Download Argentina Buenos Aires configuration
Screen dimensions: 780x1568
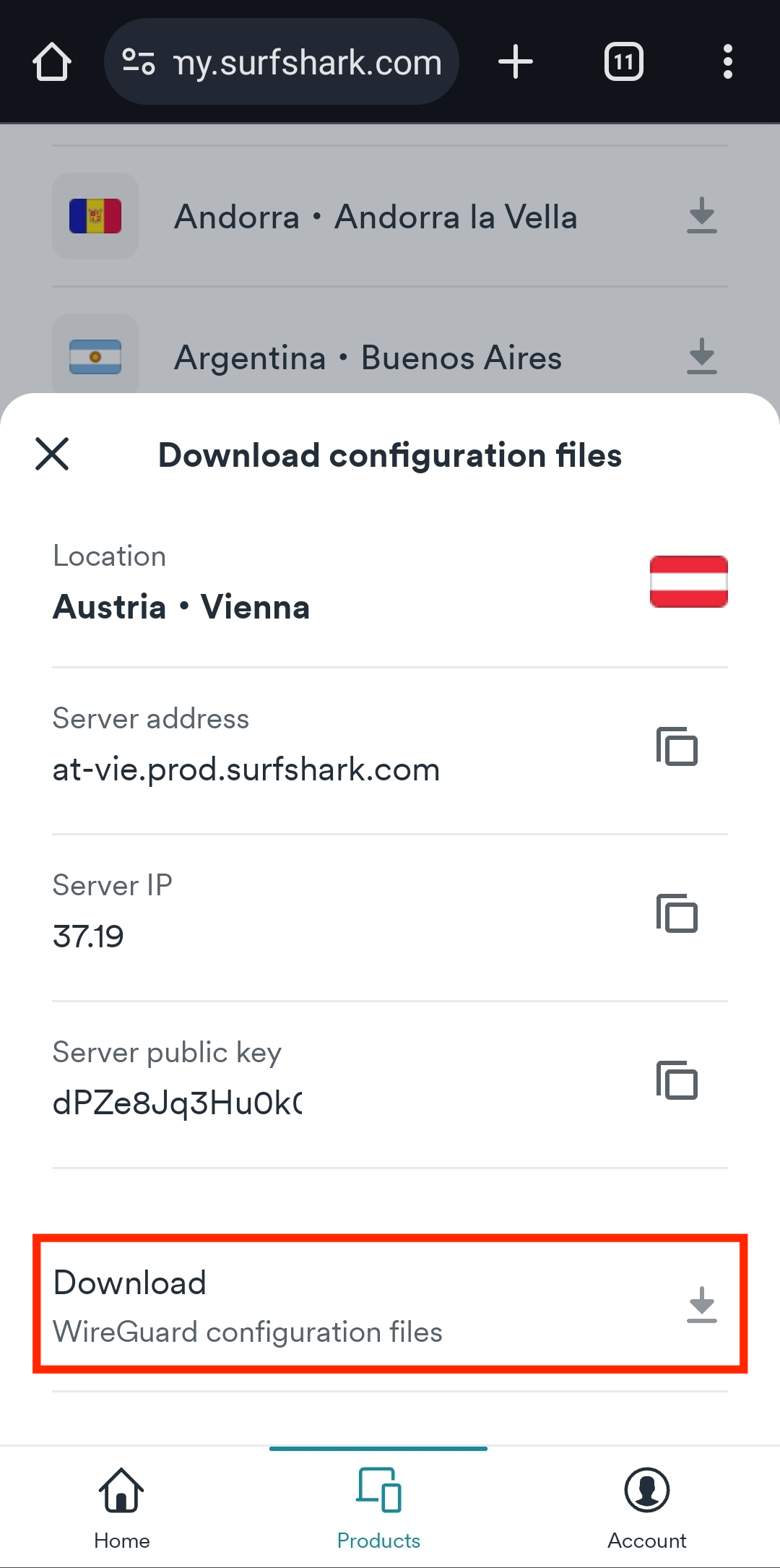pos(701,357)
